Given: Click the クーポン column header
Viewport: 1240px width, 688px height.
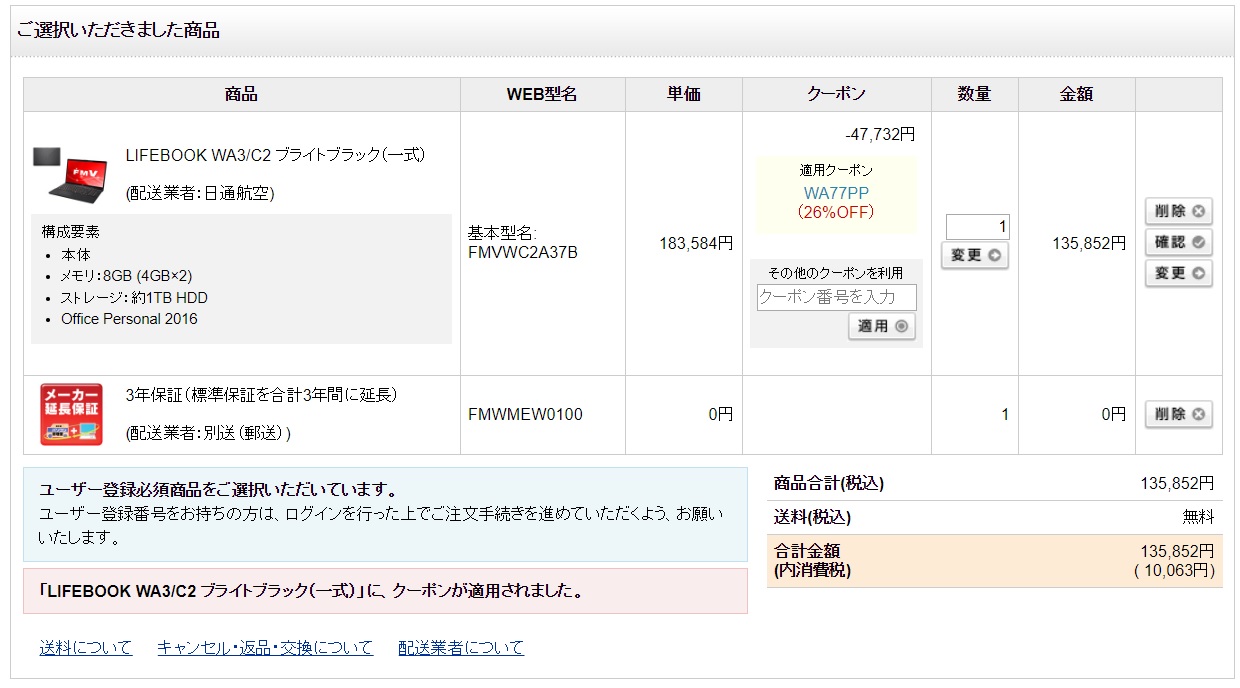Looking at the screenshot, I should [x=836, y=94].
